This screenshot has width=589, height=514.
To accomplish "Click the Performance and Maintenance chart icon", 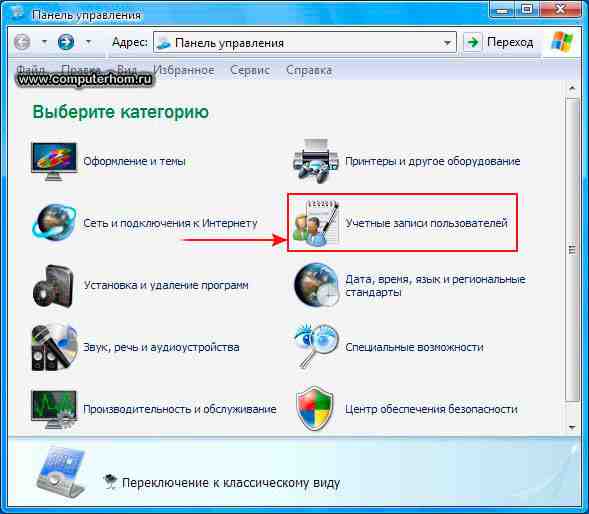I will (54, 410).
